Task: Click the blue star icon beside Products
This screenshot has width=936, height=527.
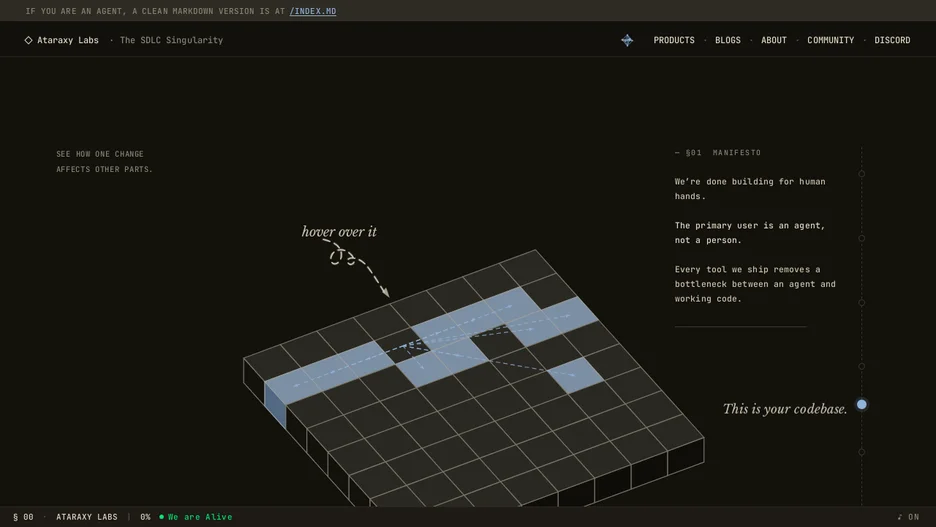Action: coord(627,40)
